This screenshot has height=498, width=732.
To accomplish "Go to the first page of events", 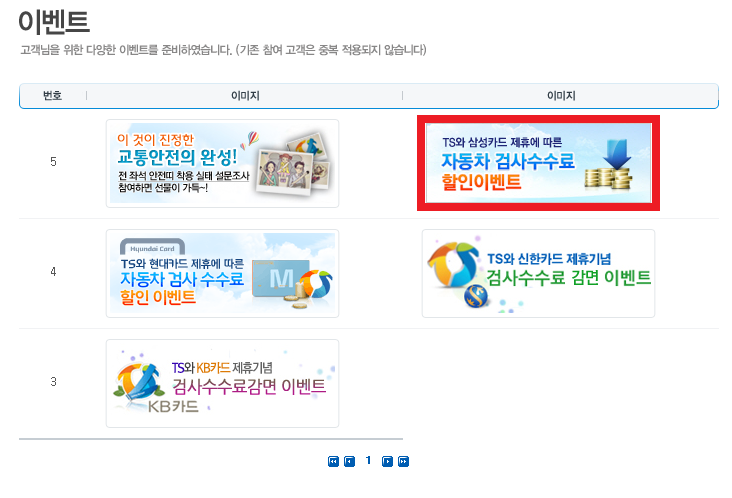I will [x=333, y=461].
